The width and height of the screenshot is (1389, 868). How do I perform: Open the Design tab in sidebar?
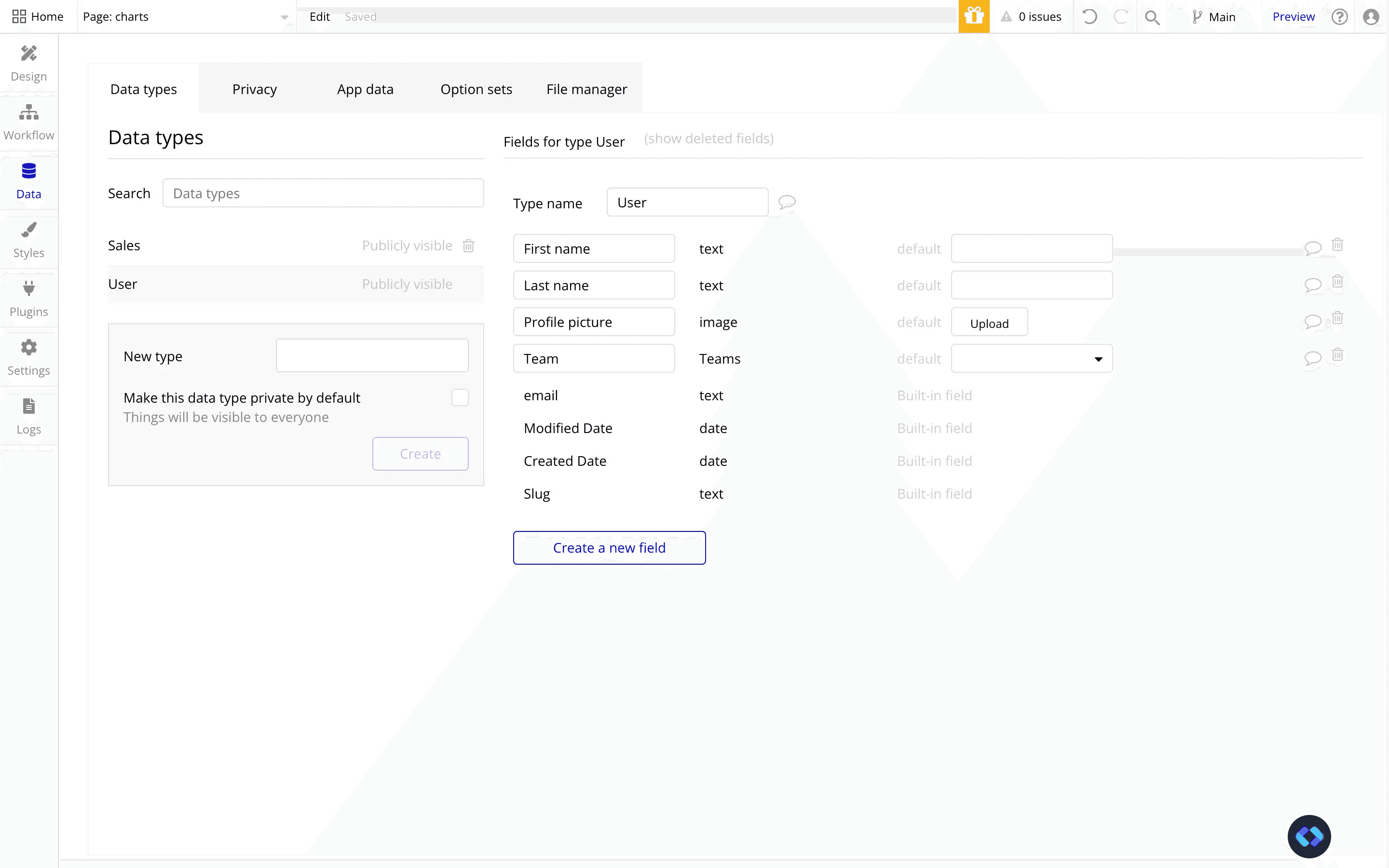(x=29, y=63)
